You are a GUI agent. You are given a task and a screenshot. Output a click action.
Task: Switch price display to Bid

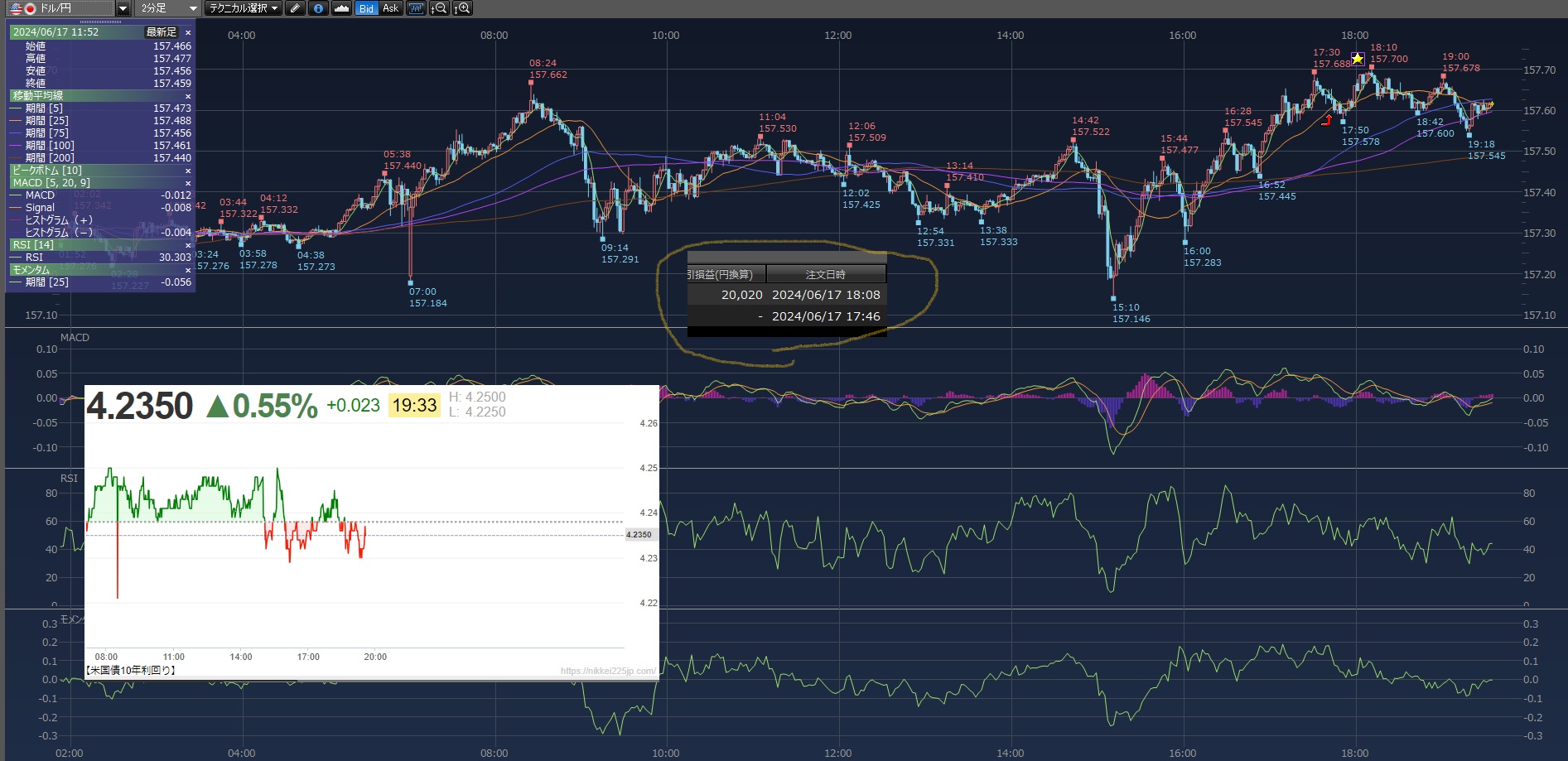pyautogui.click(x=366, y=8)
